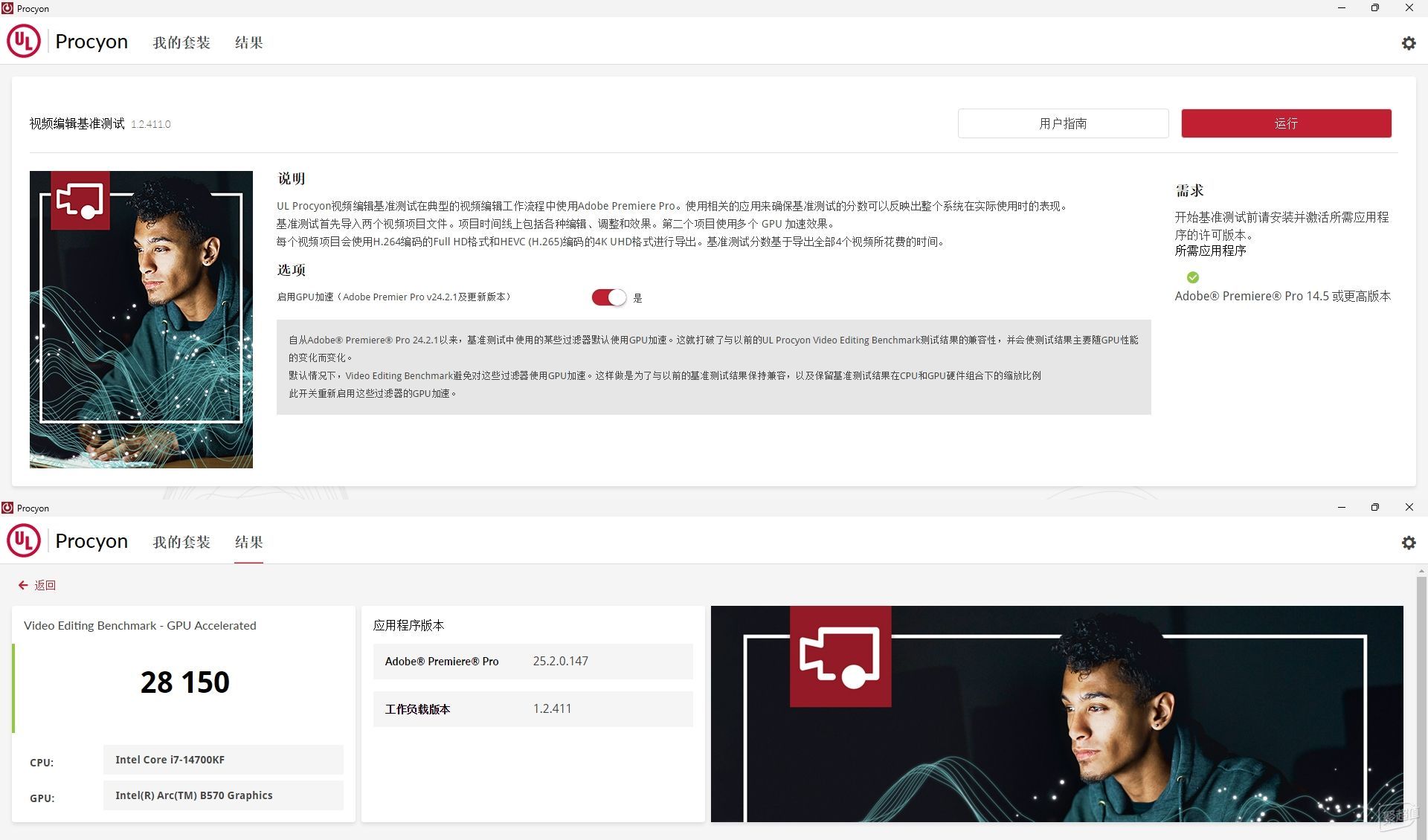
Task: Click the Adobe® Premiere® Pro row label in results
Action: coord(442,661)
